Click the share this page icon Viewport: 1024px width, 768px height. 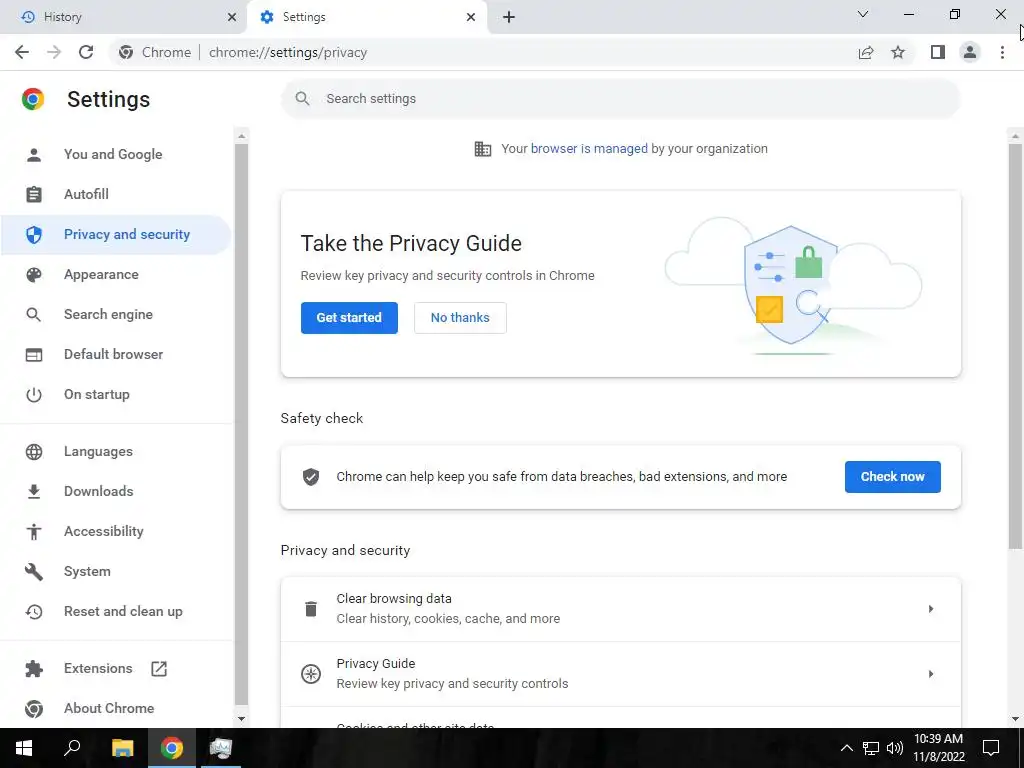point(866,52)
